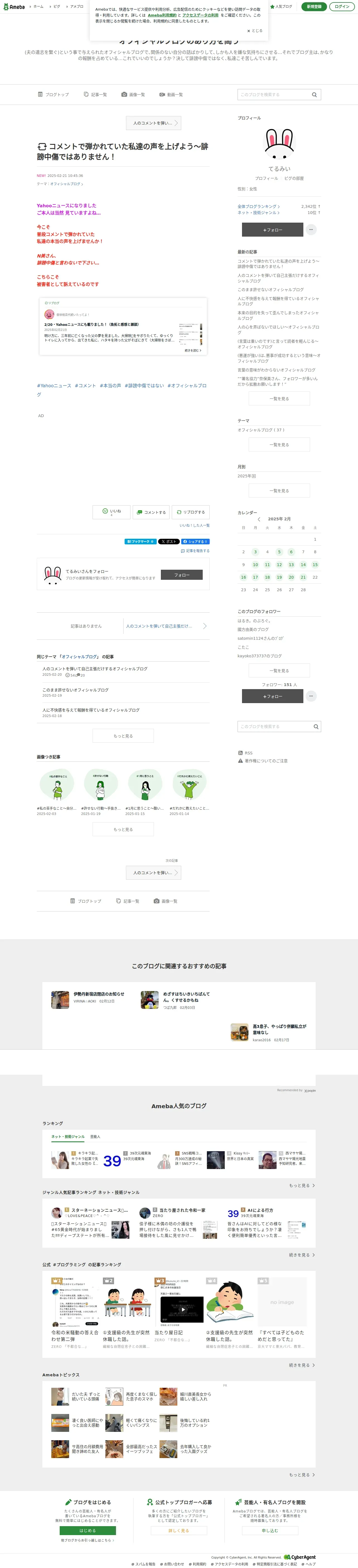Select 芸能人 ranking tab
Image resolution: width=358 pixels, height=1568 pixels.
95,1136
